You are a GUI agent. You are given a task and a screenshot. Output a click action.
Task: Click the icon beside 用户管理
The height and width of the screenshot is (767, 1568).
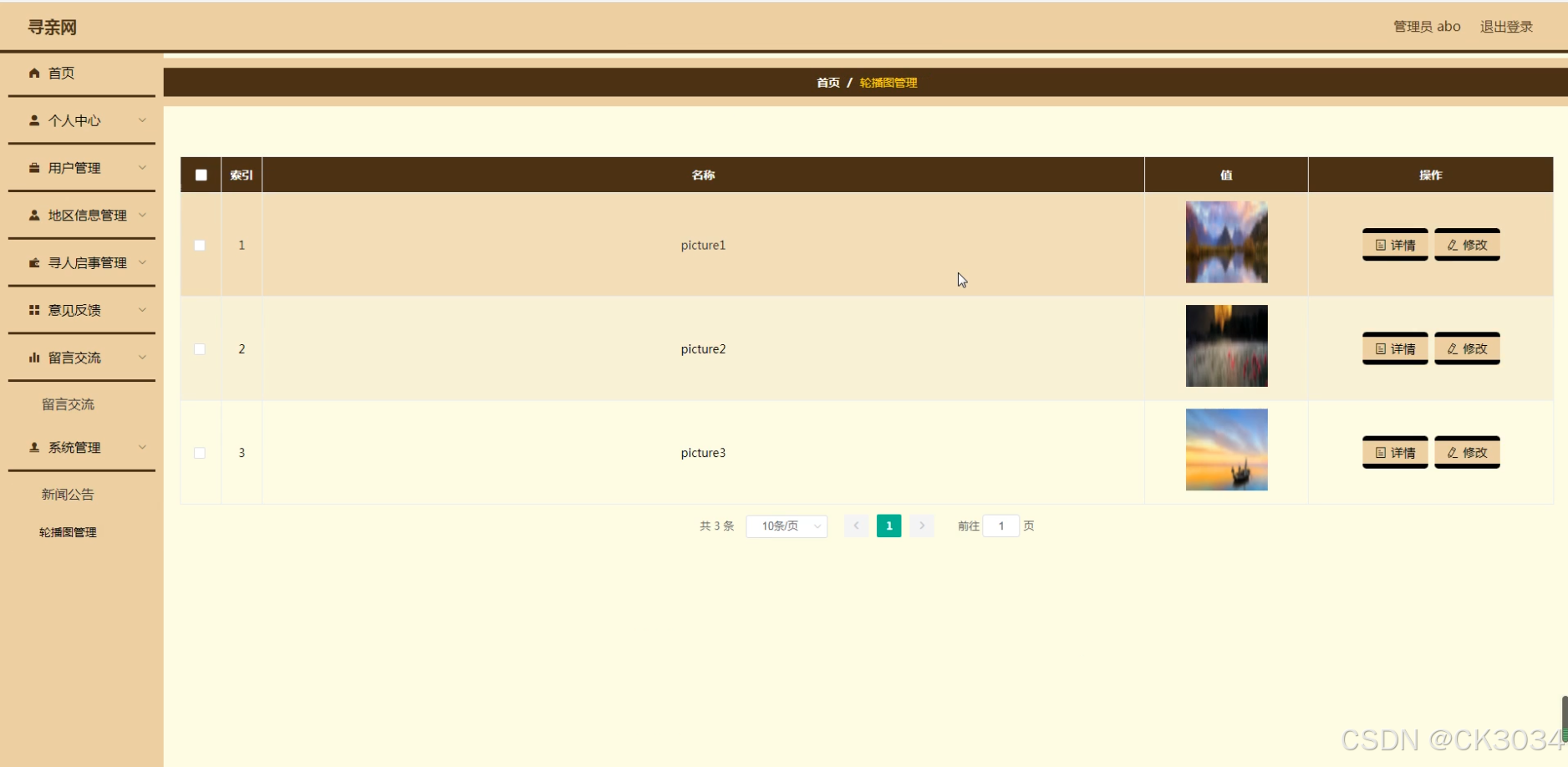[x=34, y=168]
